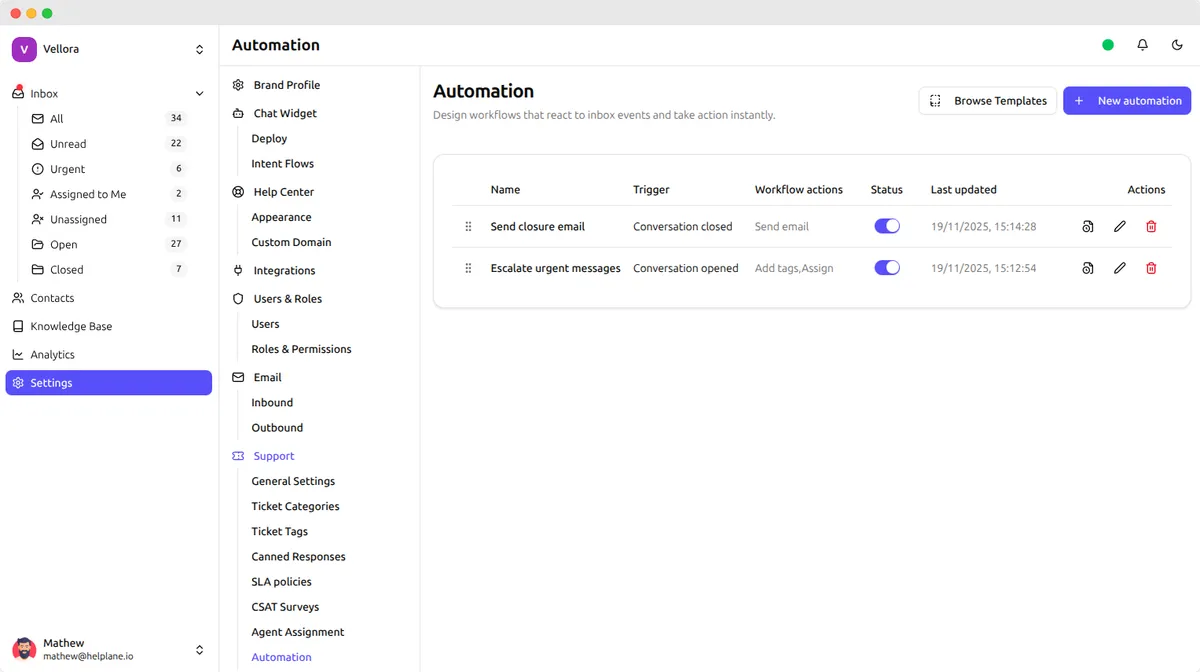Disable the Send closure email automation
The width and height of the screenshot is (1200, 672).
(887, 226)
